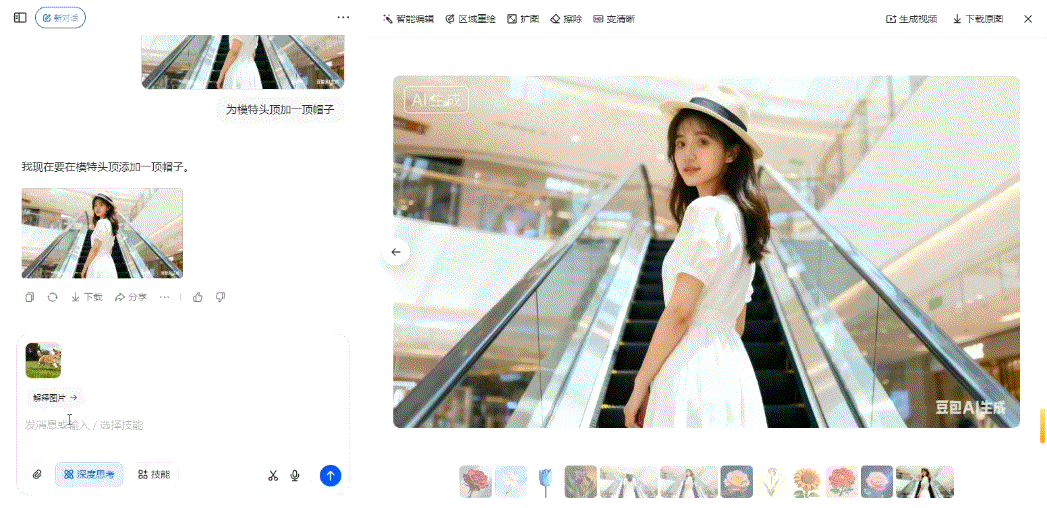Click 下载 under the chat reply
Screen dimensions: 1047x508
[87, 297]
